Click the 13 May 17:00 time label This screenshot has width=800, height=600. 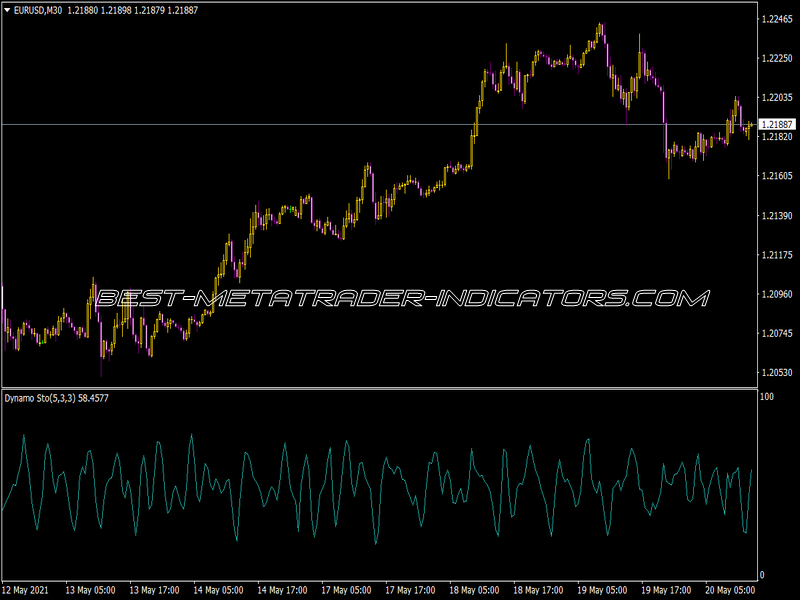pyautogui.click(x=154, y=590)
